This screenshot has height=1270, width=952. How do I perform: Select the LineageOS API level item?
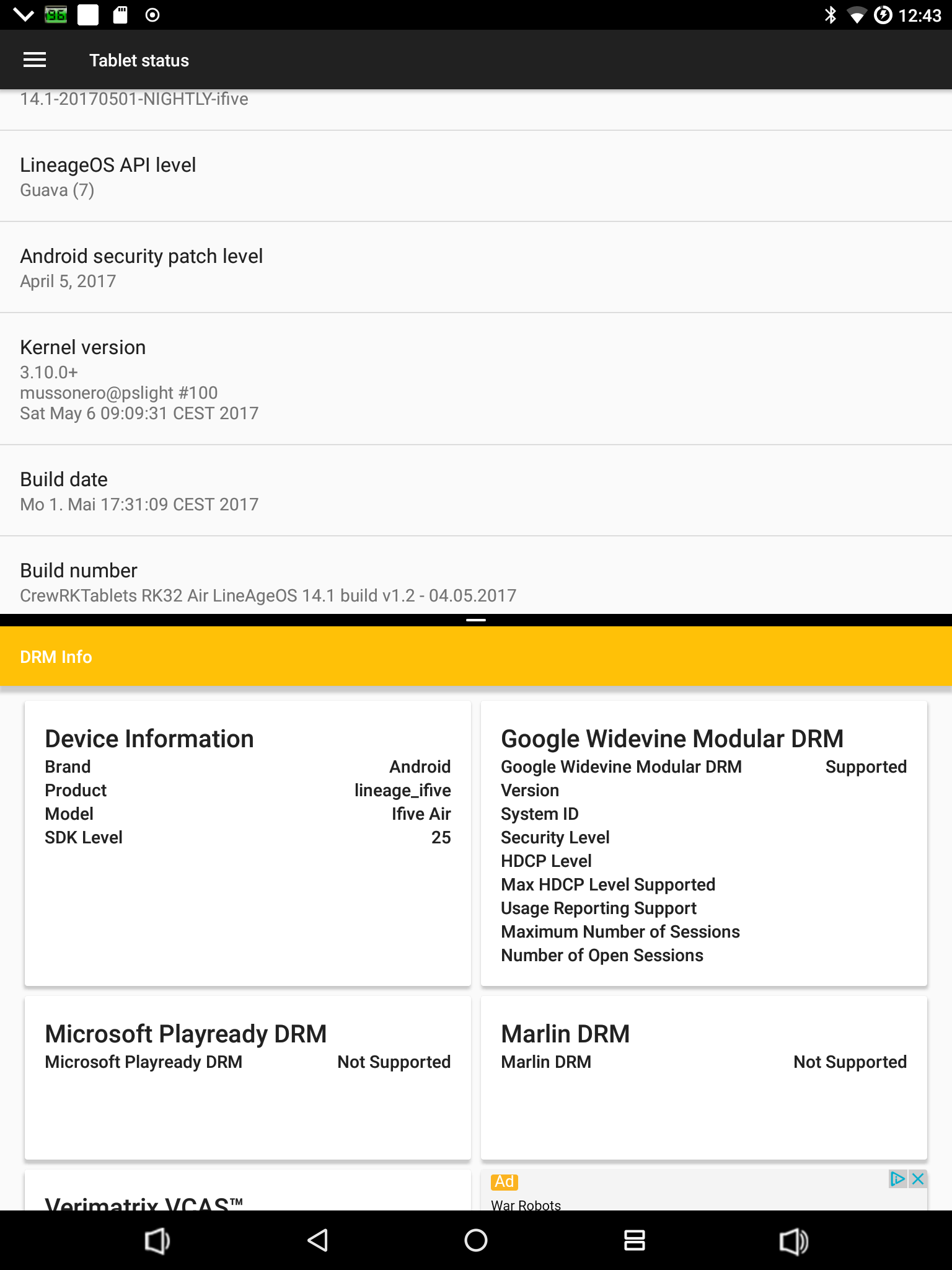(x=475, y=176)
